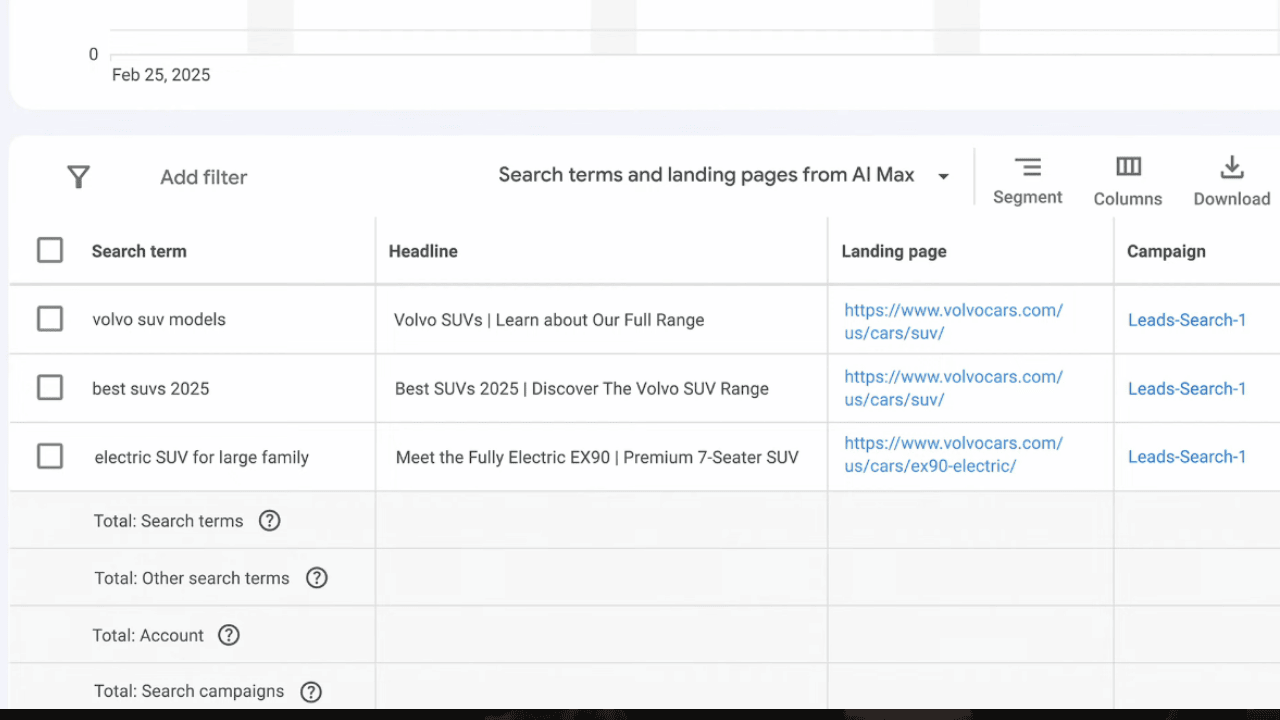Open the ex90-electric landing page link
The image size is (1280, 720).
(x=953, y=454)
